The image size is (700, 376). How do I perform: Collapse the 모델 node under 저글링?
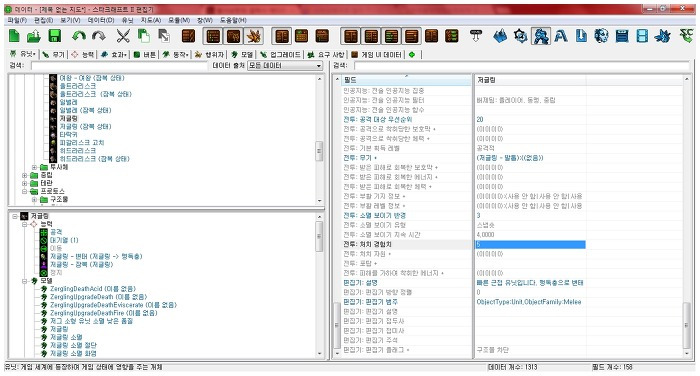pyautogui.click(x=25, y=281)
